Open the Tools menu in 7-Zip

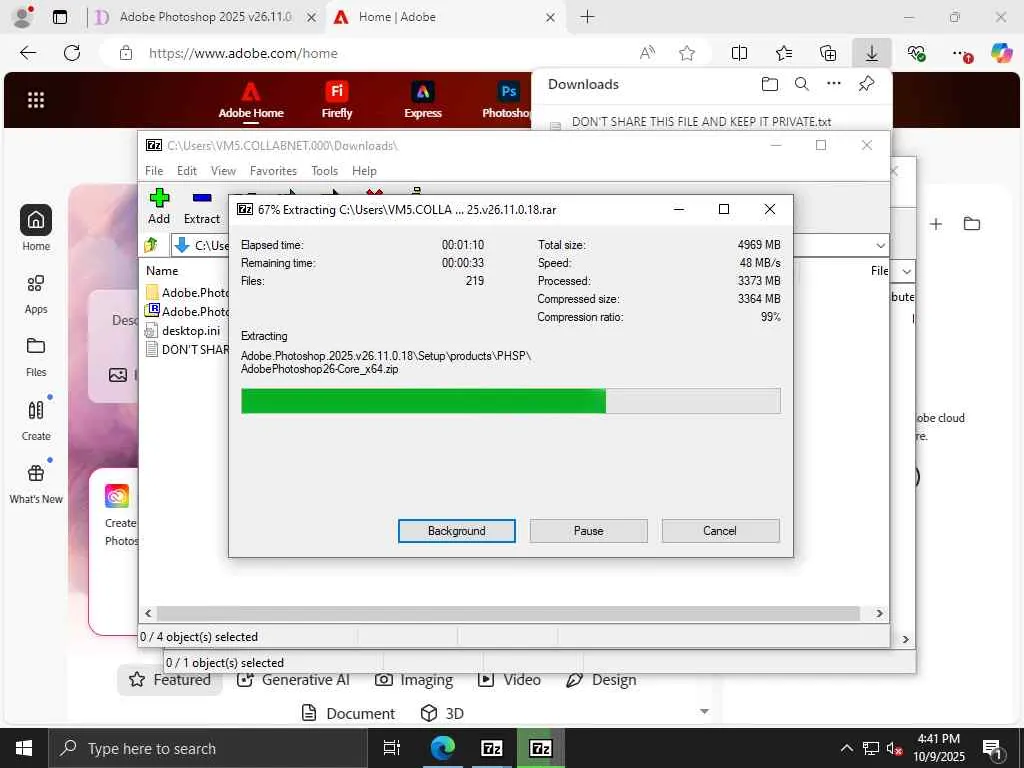tap(324, 170)
